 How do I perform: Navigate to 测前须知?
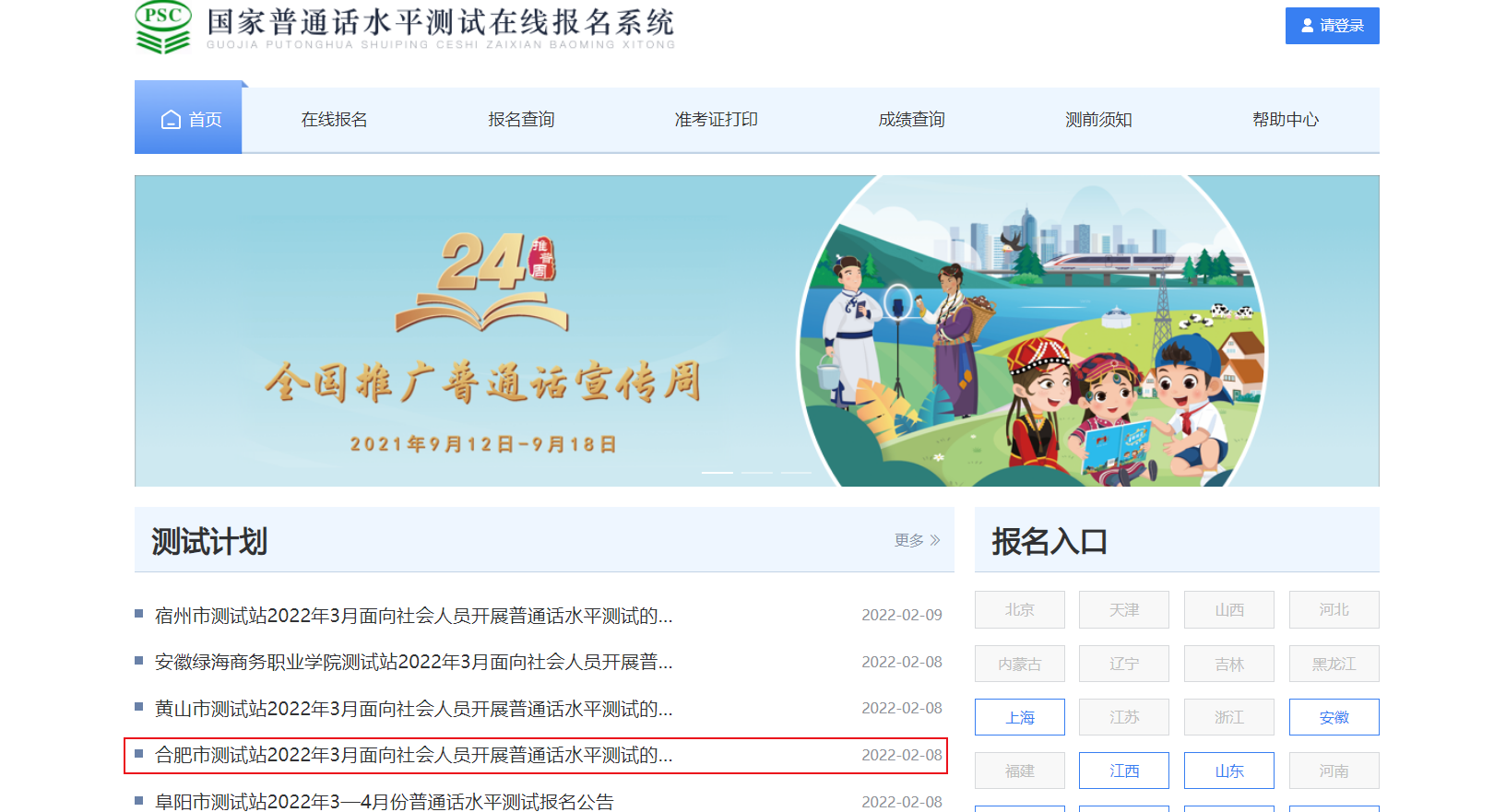(x=1098, y=120)
